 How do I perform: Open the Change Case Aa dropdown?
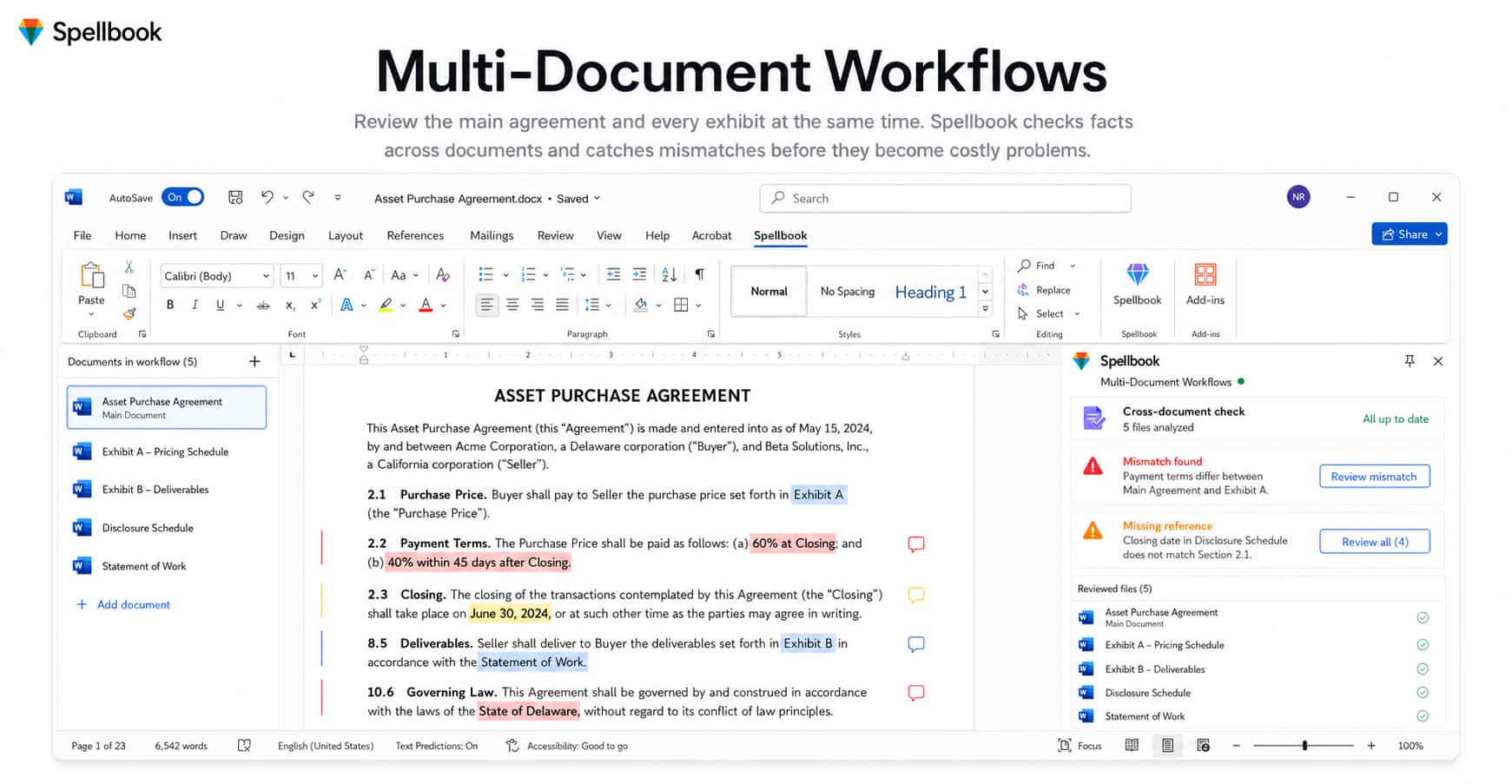tap(404, 275)
